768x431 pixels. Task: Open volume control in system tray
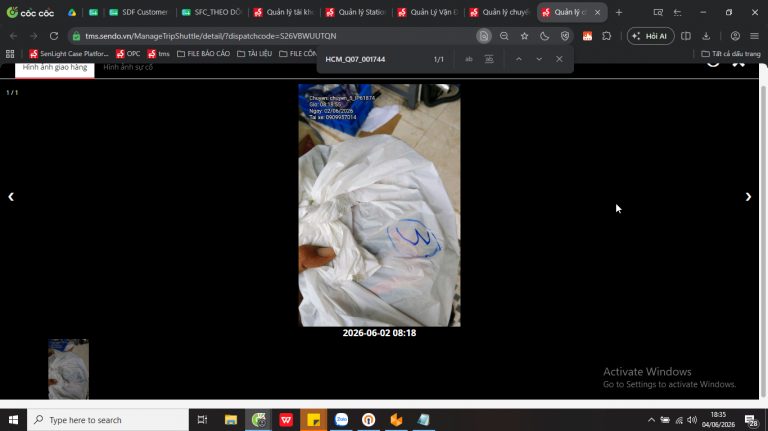coord(692,420)
